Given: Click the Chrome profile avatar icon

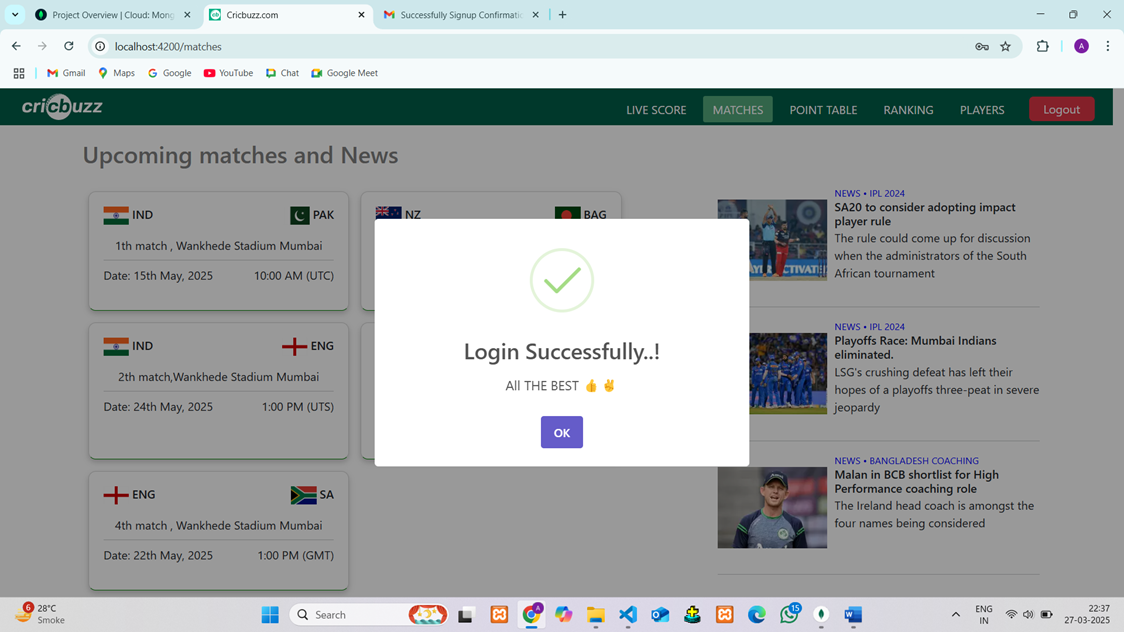Looking at the screenshot, I should point(1081,46).
